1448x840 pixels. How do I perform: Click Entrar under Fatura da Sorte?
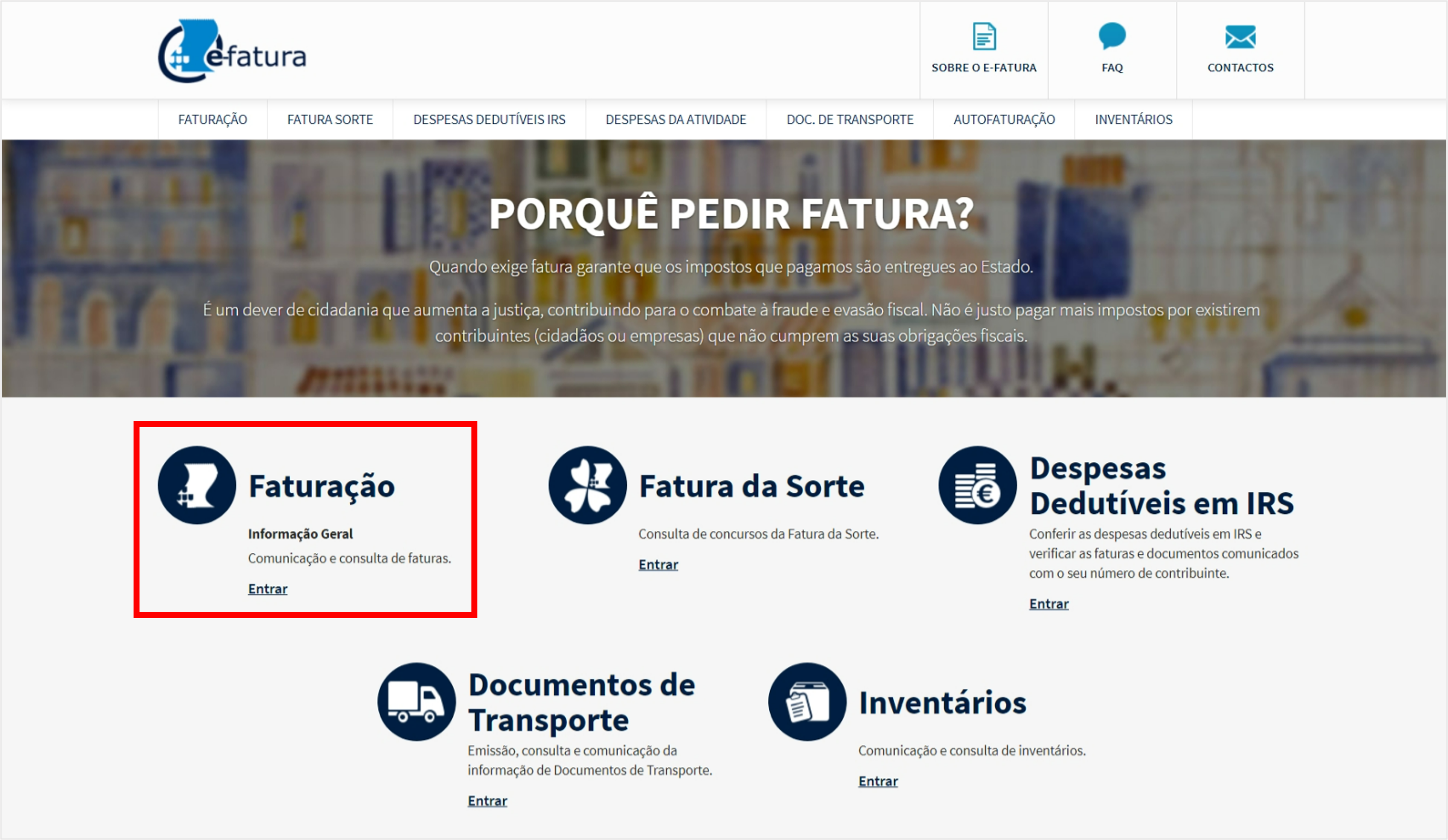658,565
